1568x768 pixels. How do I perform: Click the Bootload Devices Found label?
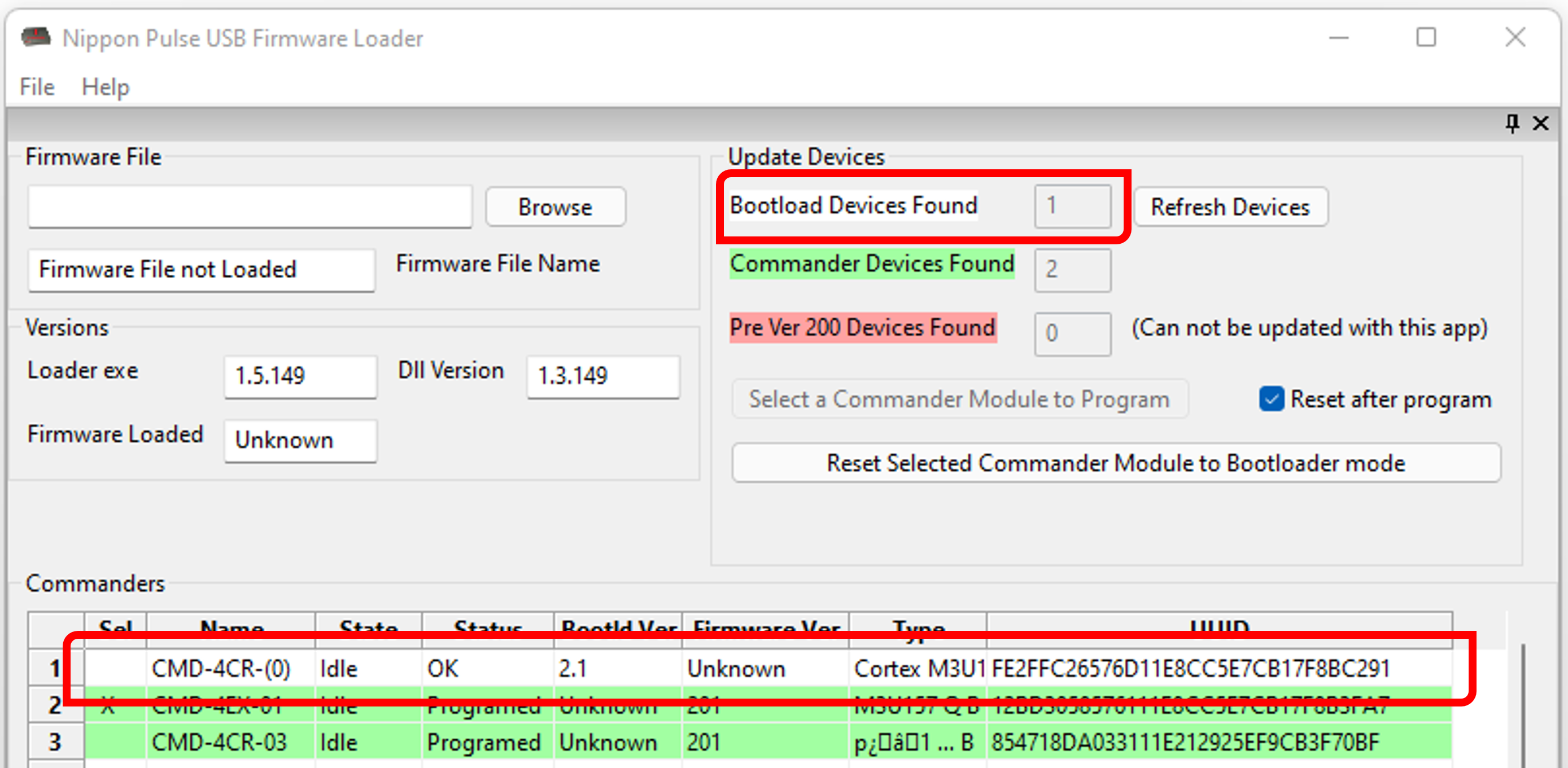[x=853, y=206]
